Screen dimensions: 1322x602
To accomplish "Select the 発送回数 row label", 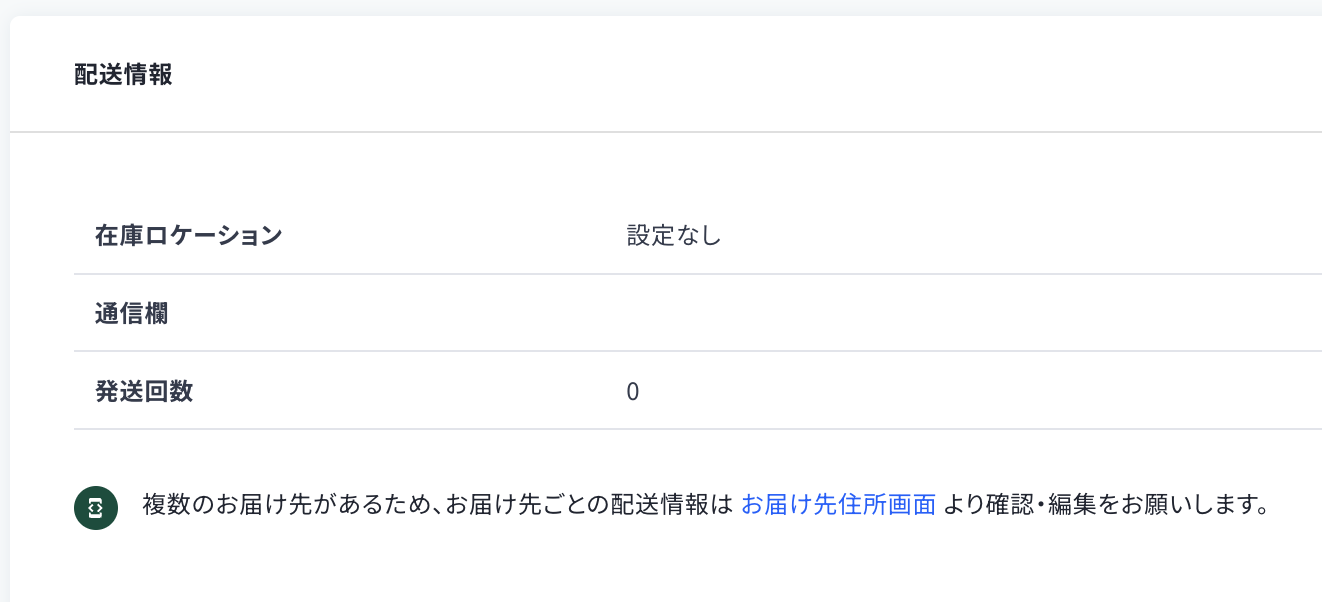I will click(x=143, y=391).
